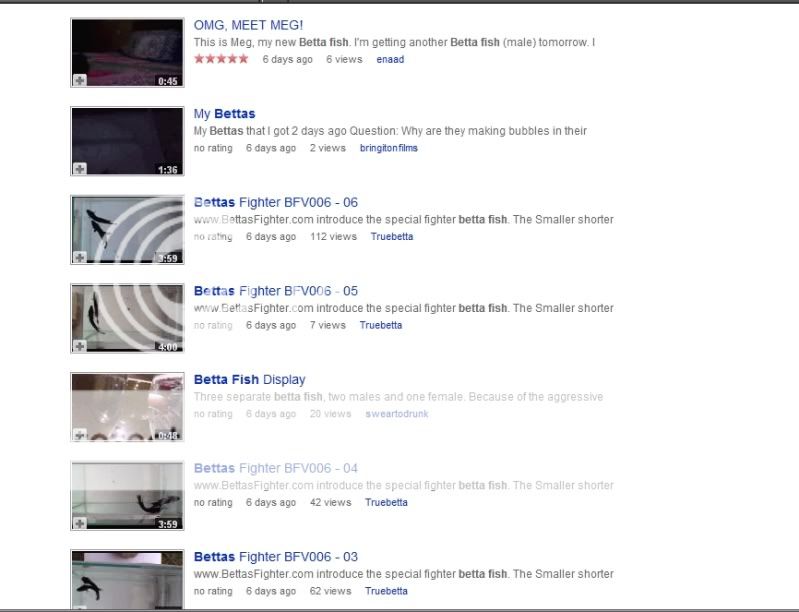799x612 pixels.
Task: Open Bettas Fighter BFV006 - 05 title
Action: (276, 291)
